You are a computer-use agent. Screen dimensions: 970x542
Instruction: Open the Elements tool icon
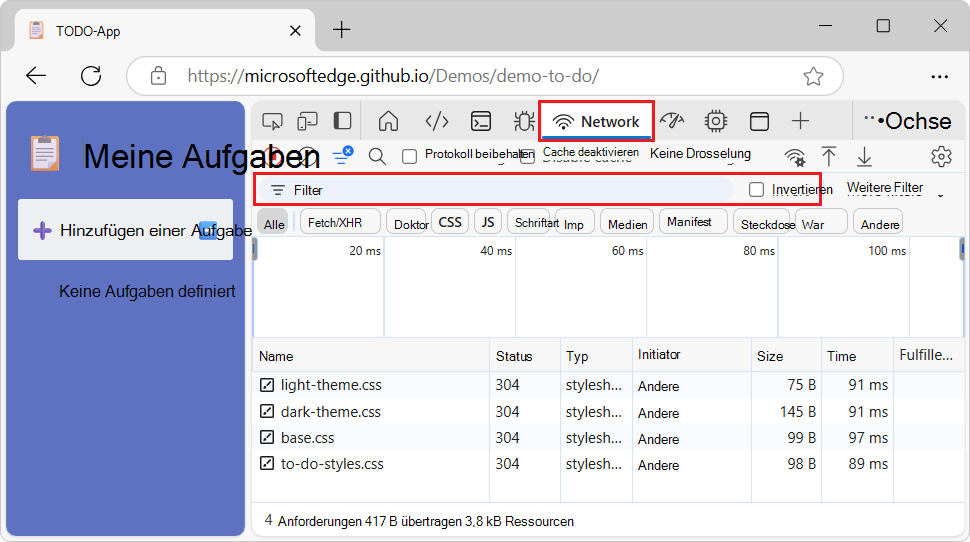[x=437, y=121]
